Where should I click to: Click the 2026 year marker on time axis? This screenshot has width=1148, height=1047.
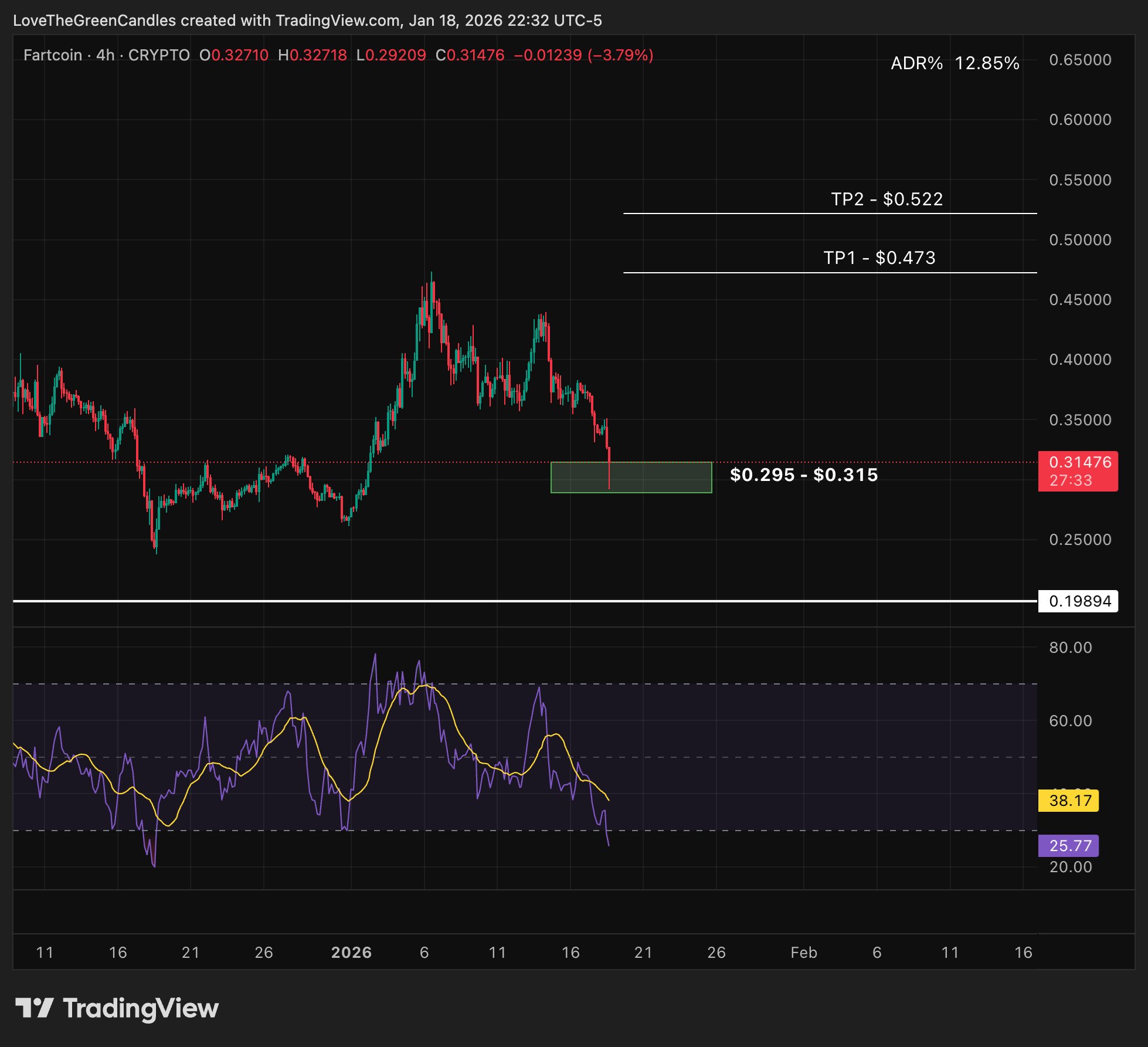351,953
